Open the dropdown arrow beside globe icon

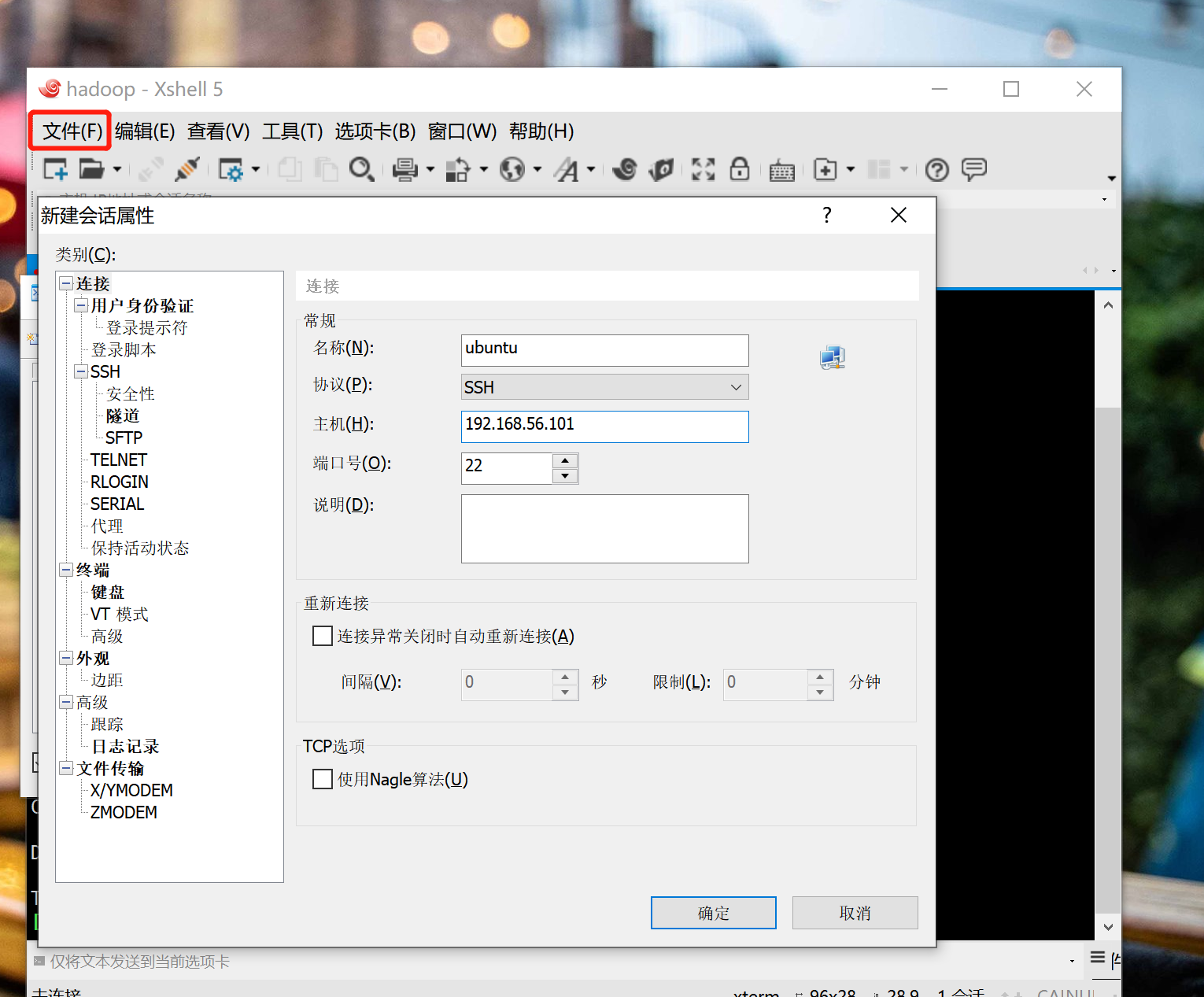pyautogui.click(x=537, y=169)
